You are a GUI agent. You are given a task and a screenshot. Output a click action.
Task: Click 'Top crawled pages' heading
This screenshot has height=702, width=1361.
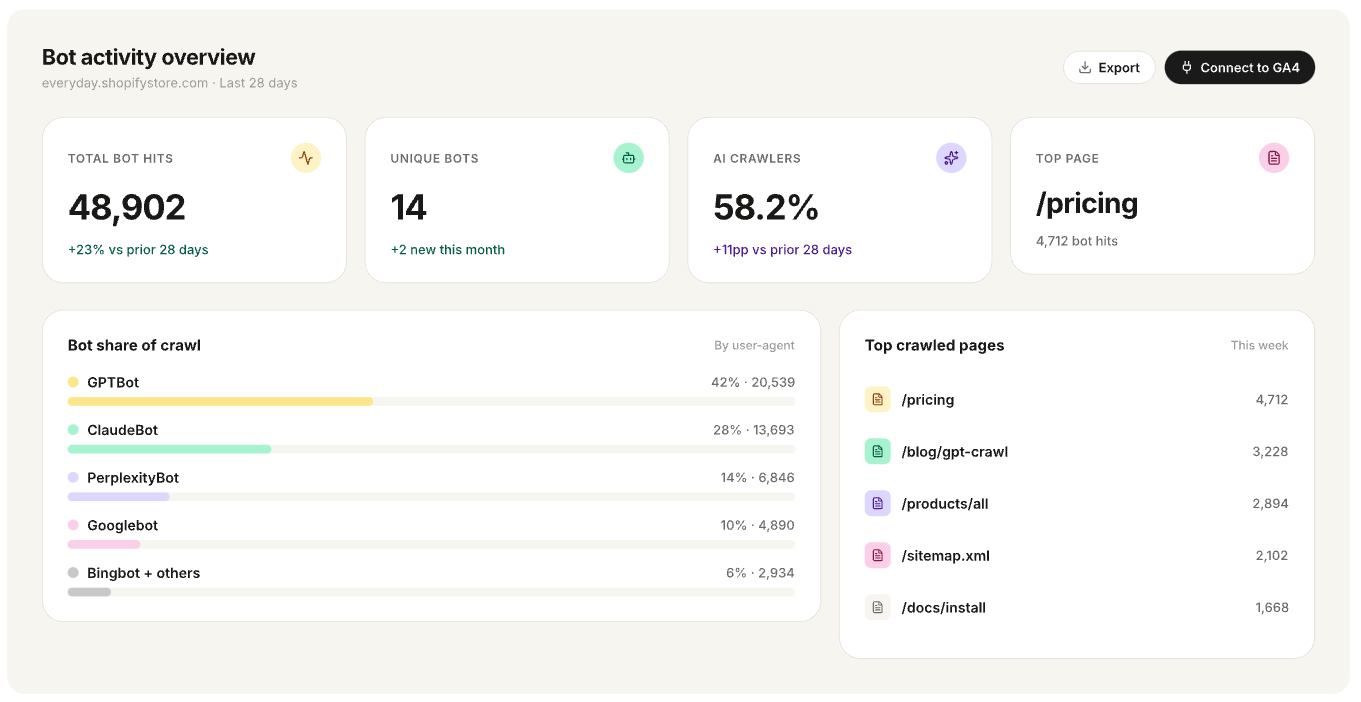[934, 346]
